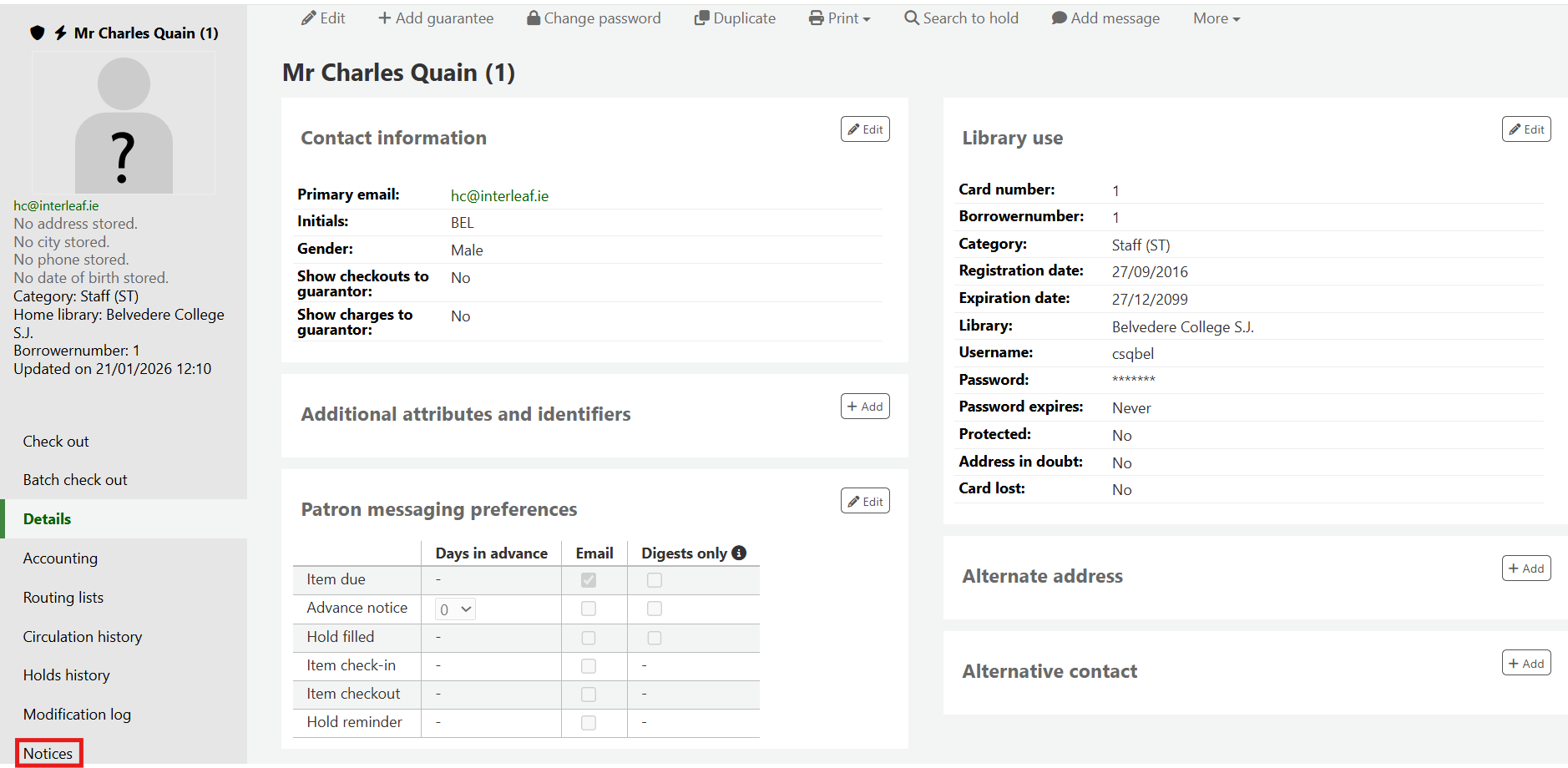This screenshot has width=1568, height=768.
Task: Click the Digests only info icon
Action: click(739, 553)
